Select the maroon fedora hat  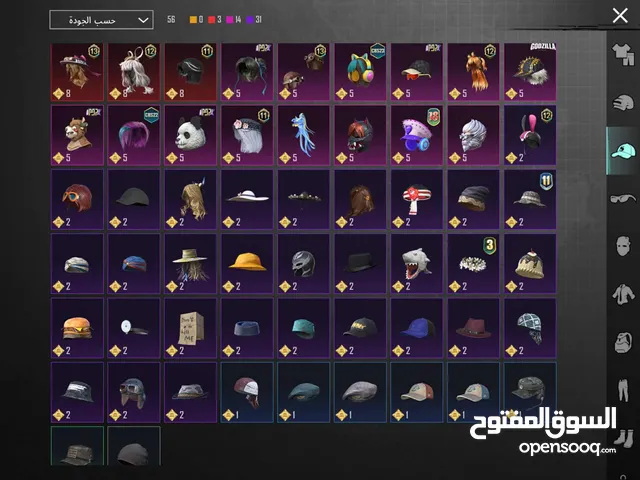473,328
